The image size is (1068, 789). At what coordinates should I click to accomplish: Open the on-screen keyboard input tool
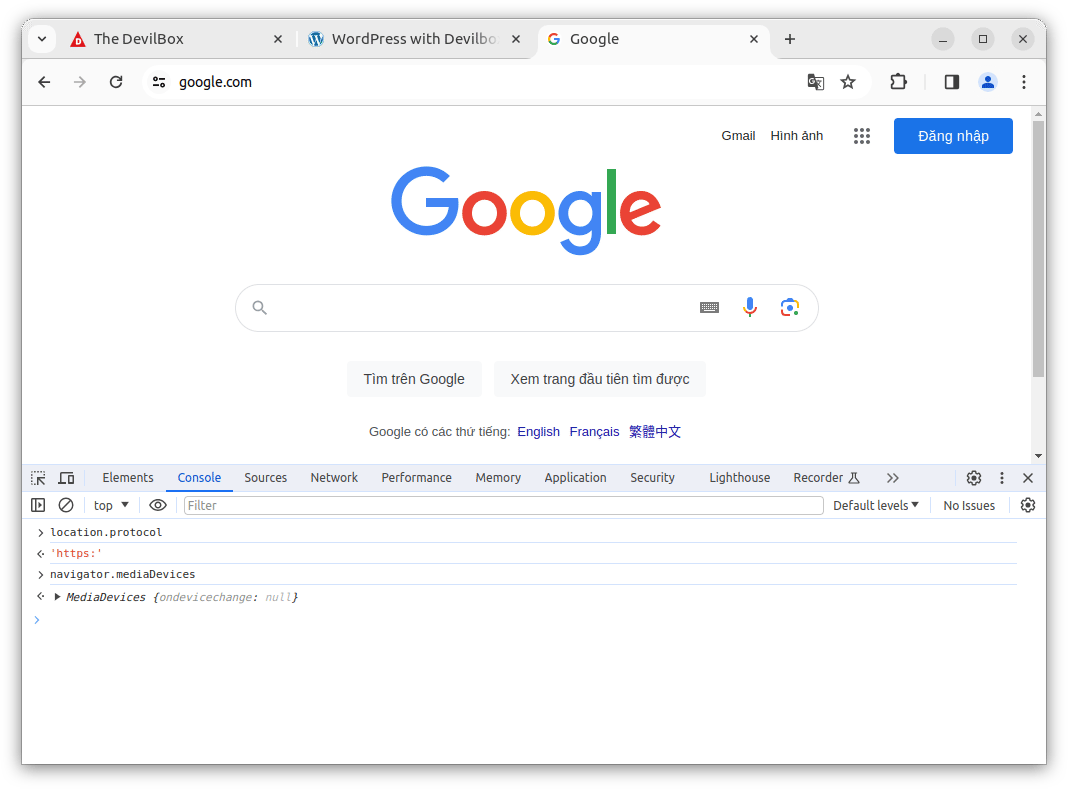(709, 307)
